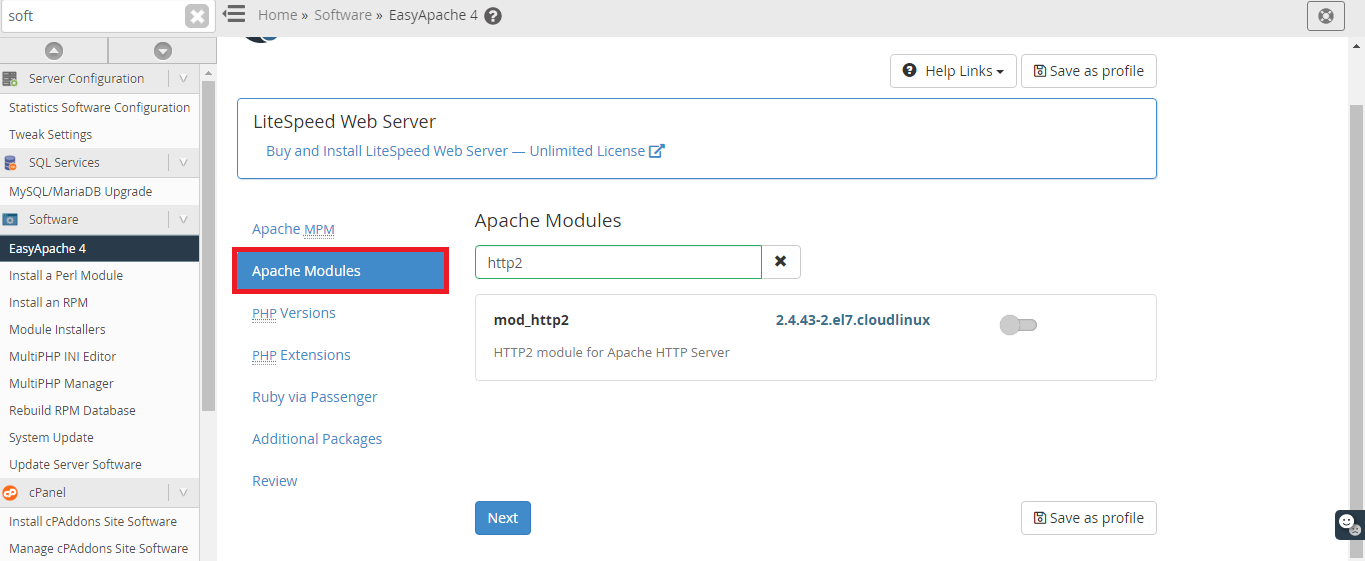Screen dimensions: 1365x561
Task: Click the SQL Services database icon
Action: (10, 163)
